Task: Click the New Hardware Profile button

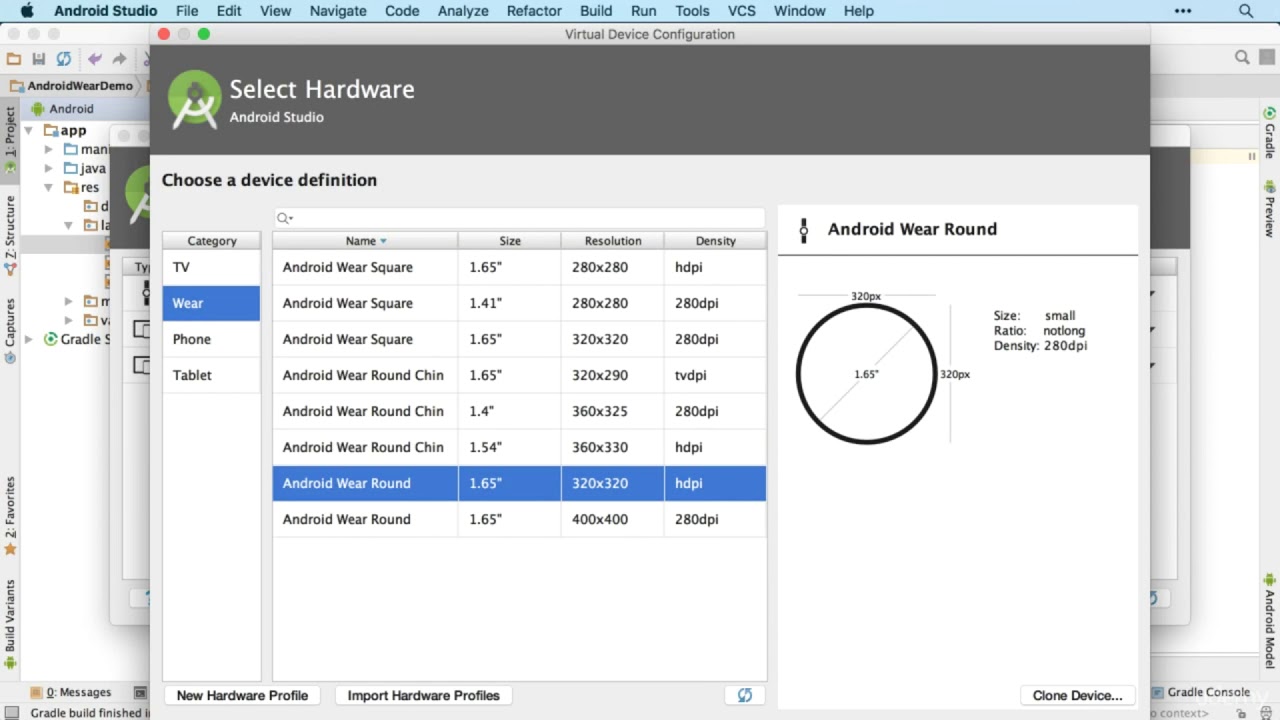Action: (242, 695)
